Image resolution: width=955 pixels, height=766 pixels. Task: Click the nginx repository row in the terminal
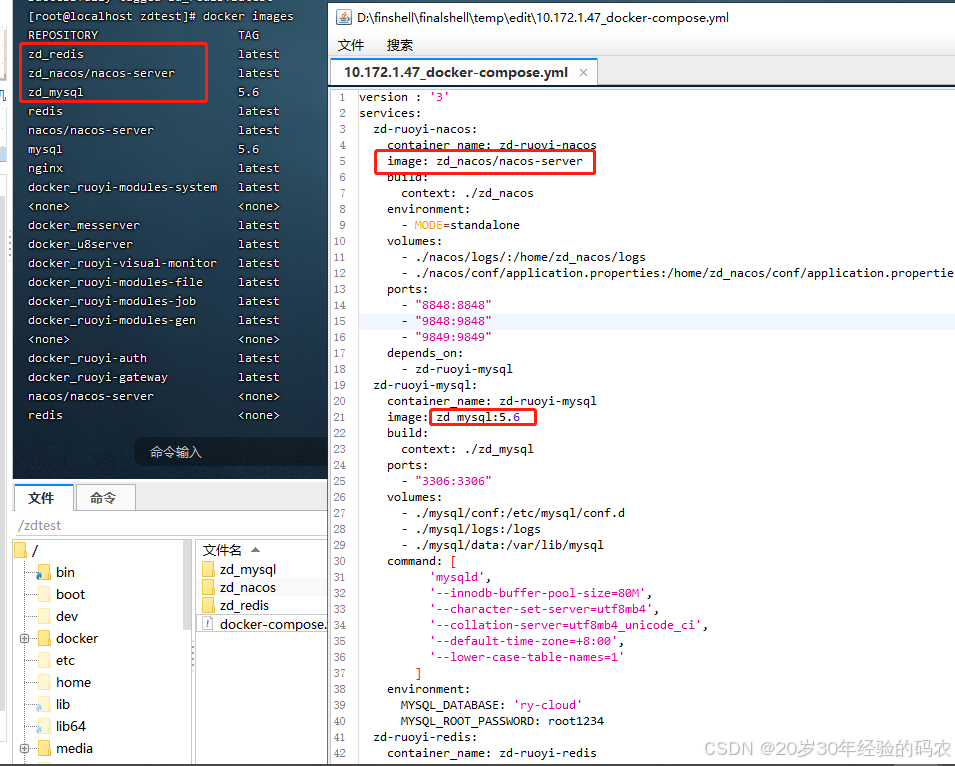point(46,168)
